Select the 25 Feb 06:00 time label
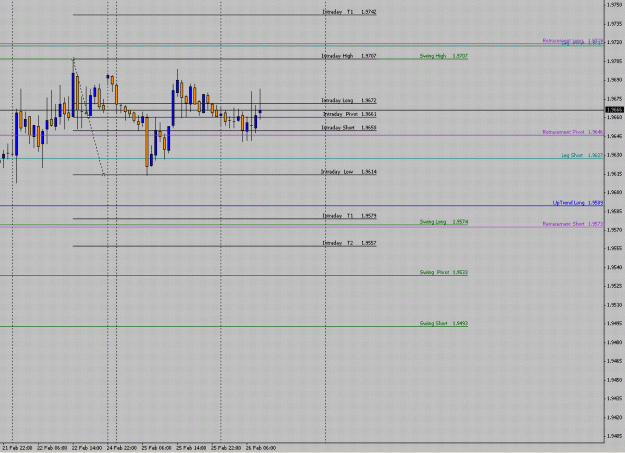The width and height of the screenshot is (625, 453). (x=157, y=448)
